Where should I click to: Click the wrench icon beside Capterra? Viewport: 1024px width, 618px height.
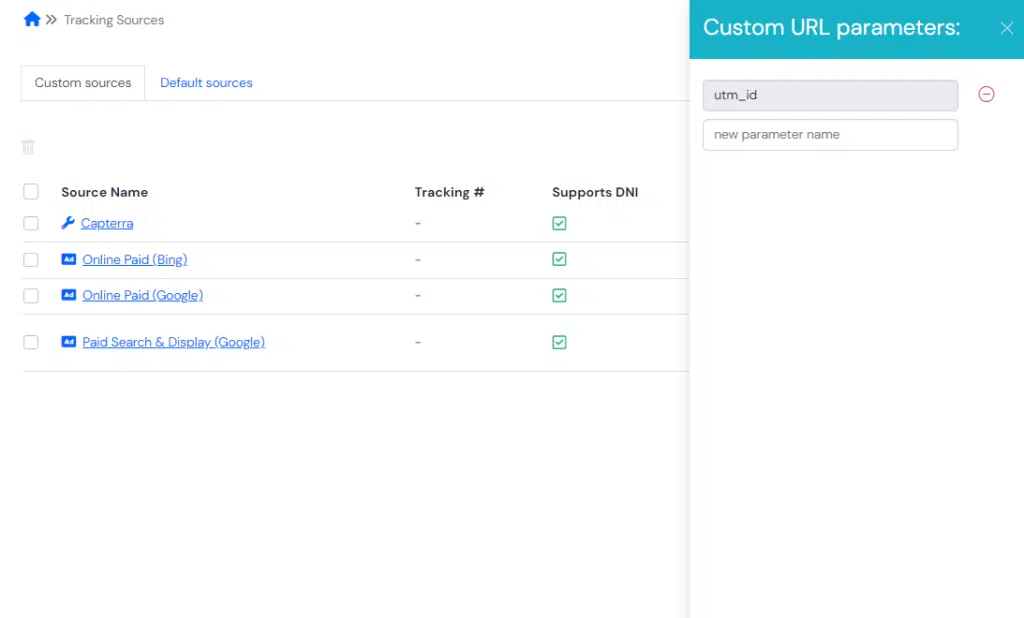tap(68, 223)
